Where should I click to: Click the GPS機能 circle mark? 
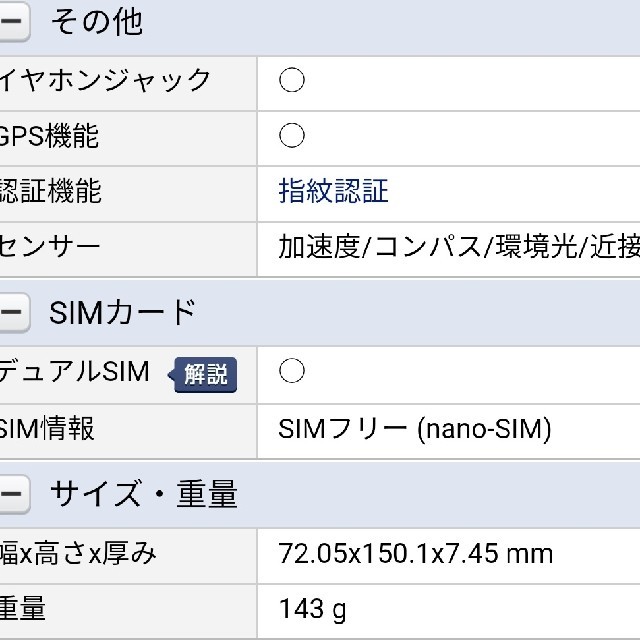coord(292,135)
